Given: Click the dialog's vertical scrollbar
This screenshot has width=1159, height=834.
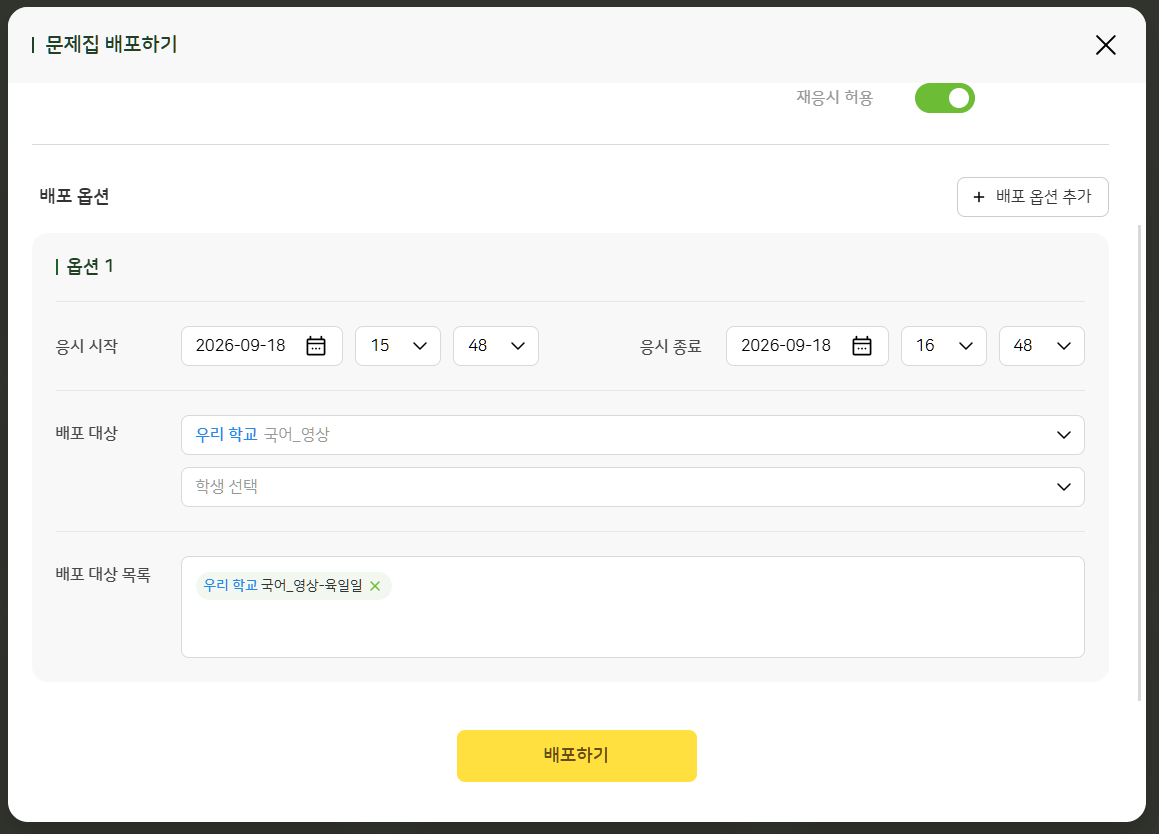Looking at the screenshot, I should point(1139,462).
